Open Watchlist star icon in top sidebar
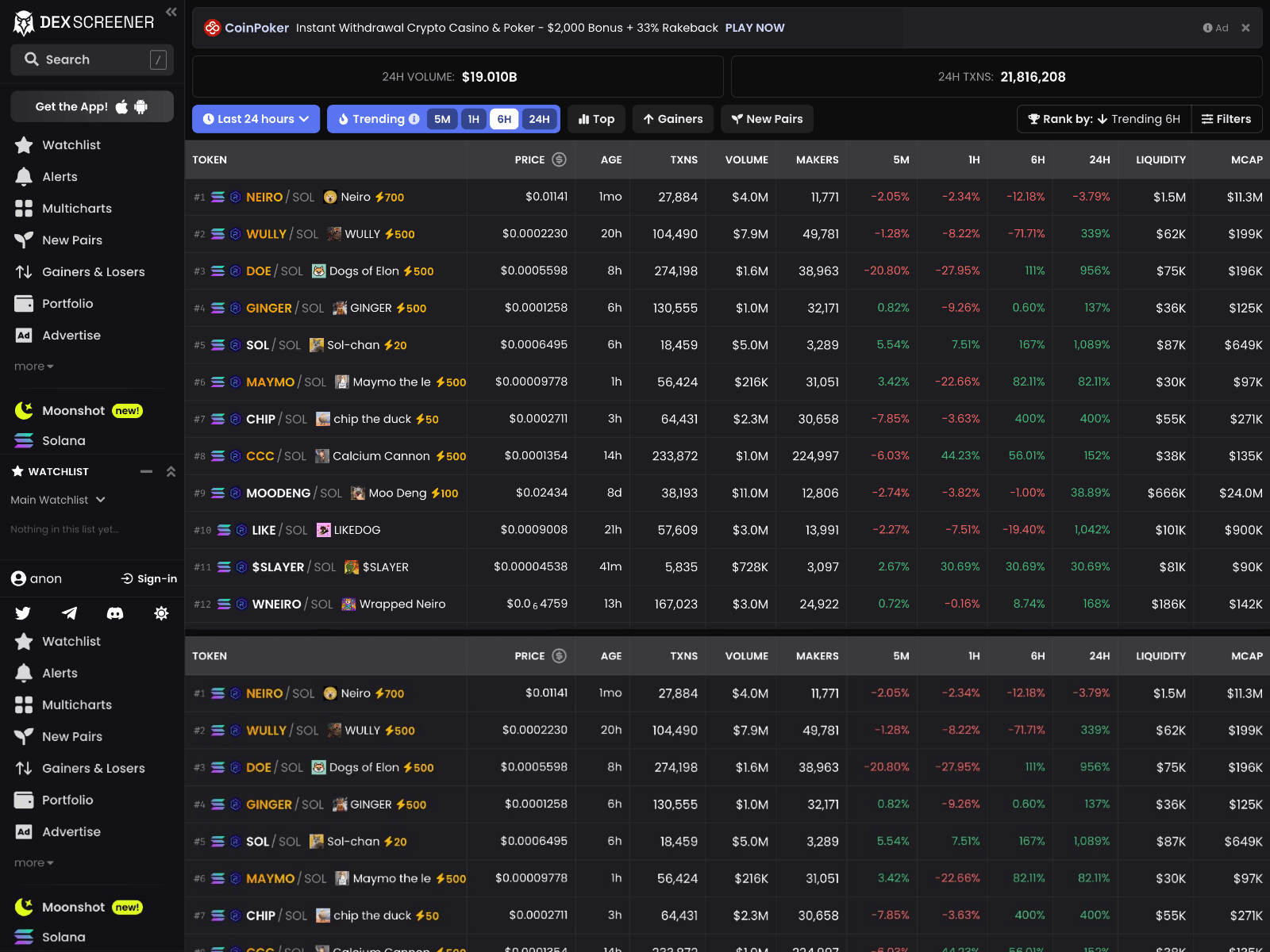 click(x=24, y=145)
